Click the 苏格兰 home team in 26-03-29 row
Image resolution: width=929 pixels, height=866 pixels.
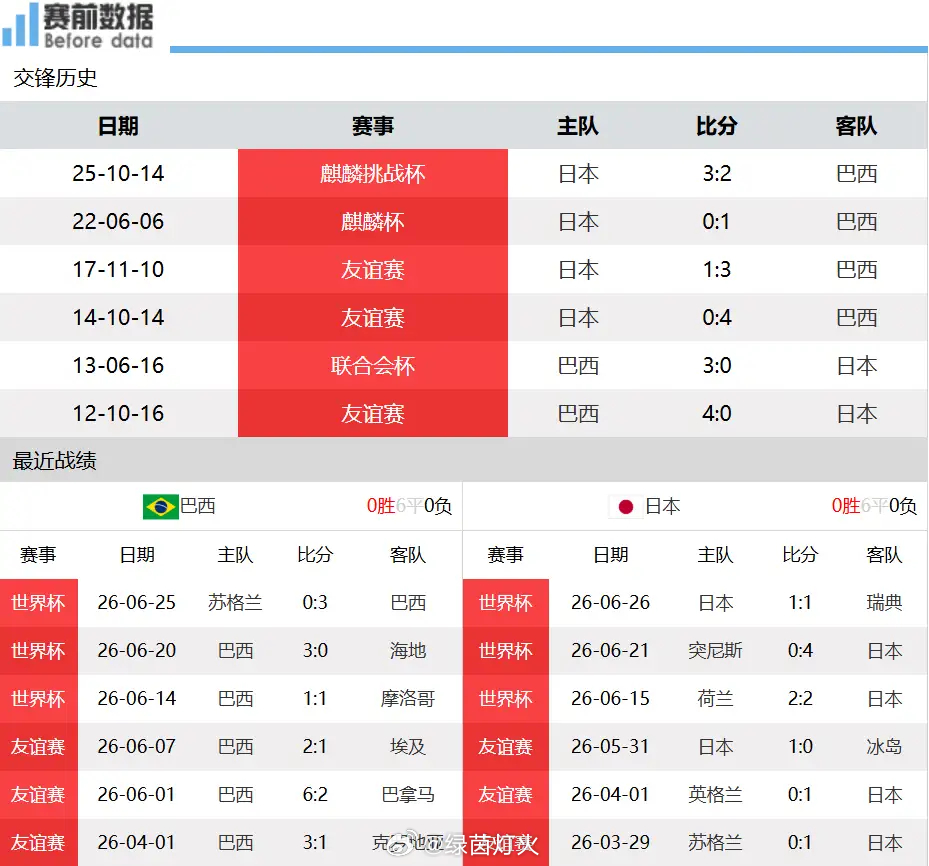pos(715,842)
